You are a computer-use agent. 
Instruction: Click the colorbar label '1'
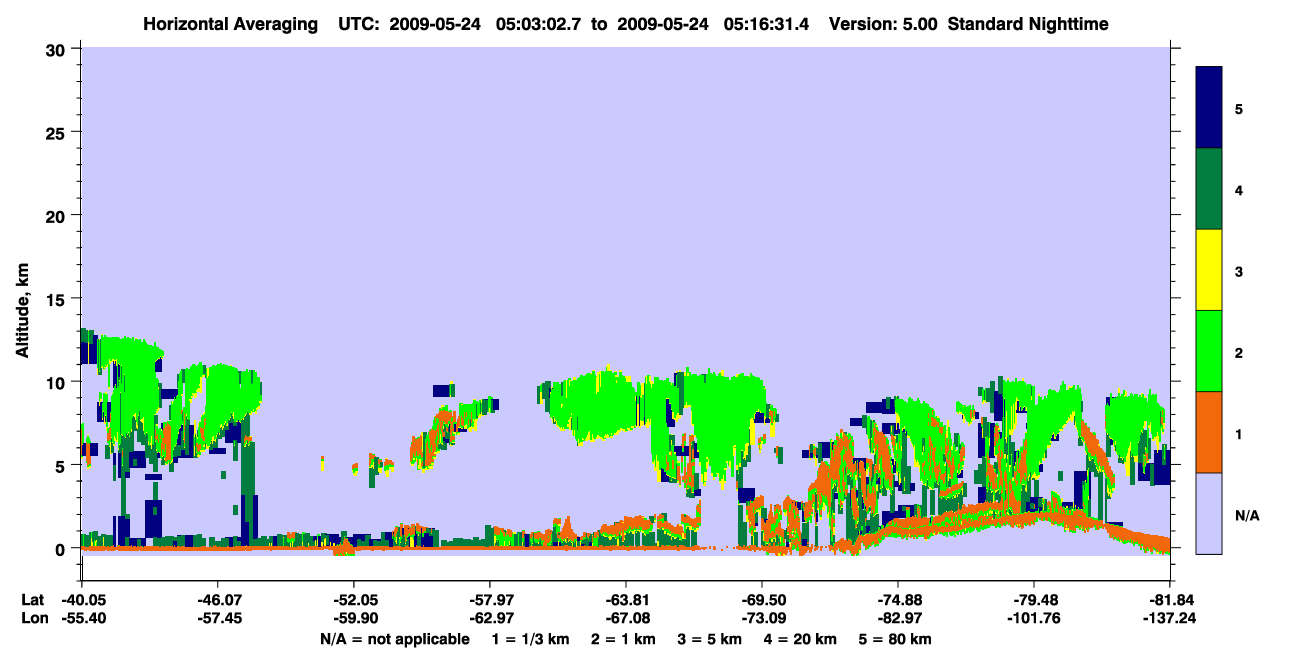click(1239, 433)
